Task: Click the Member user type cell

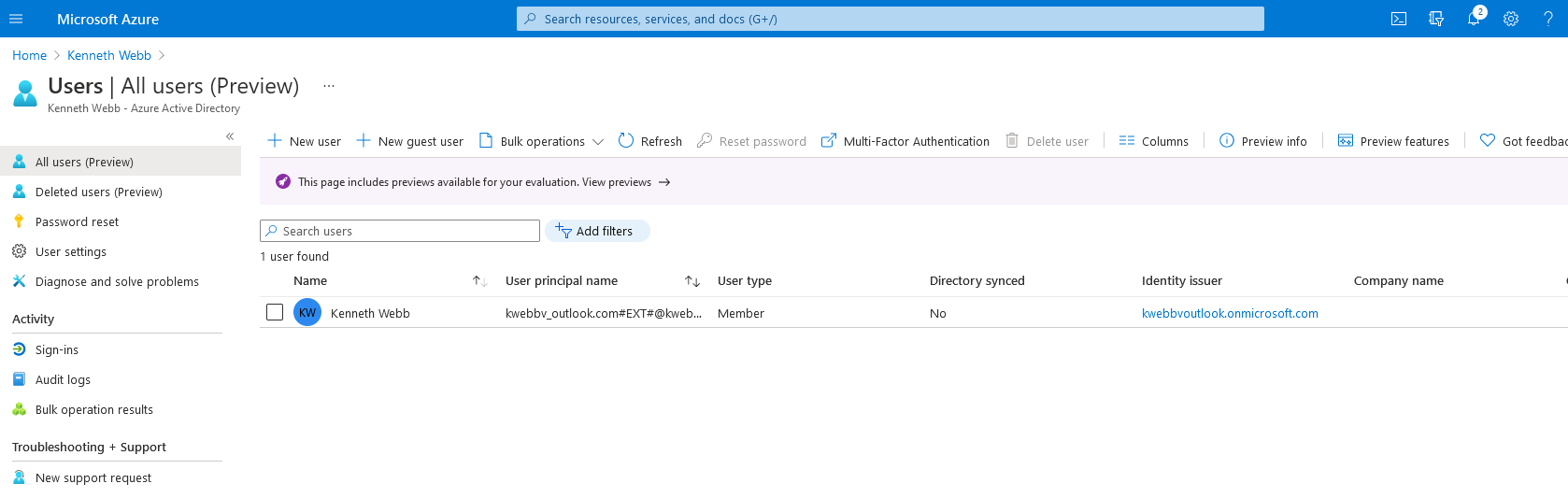Action: pyautogui.click(x=741, y=313)
